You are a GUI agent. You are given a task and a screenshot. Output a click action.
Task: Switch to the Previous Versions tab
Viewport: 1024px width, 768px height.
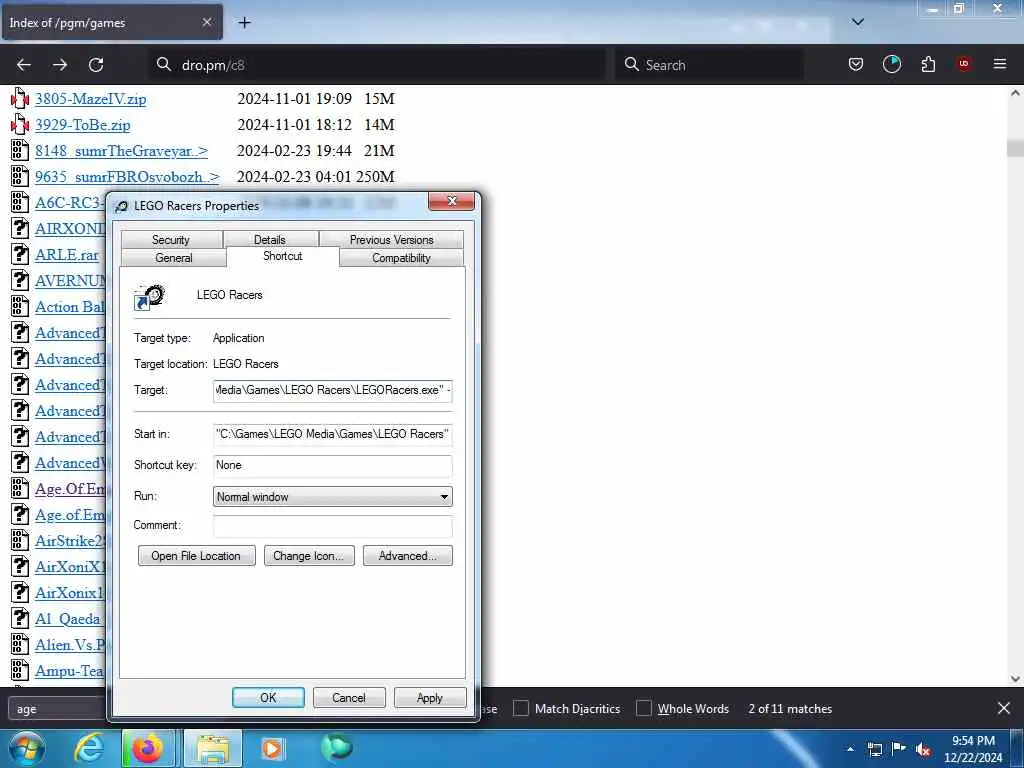(x=391, y=240)
